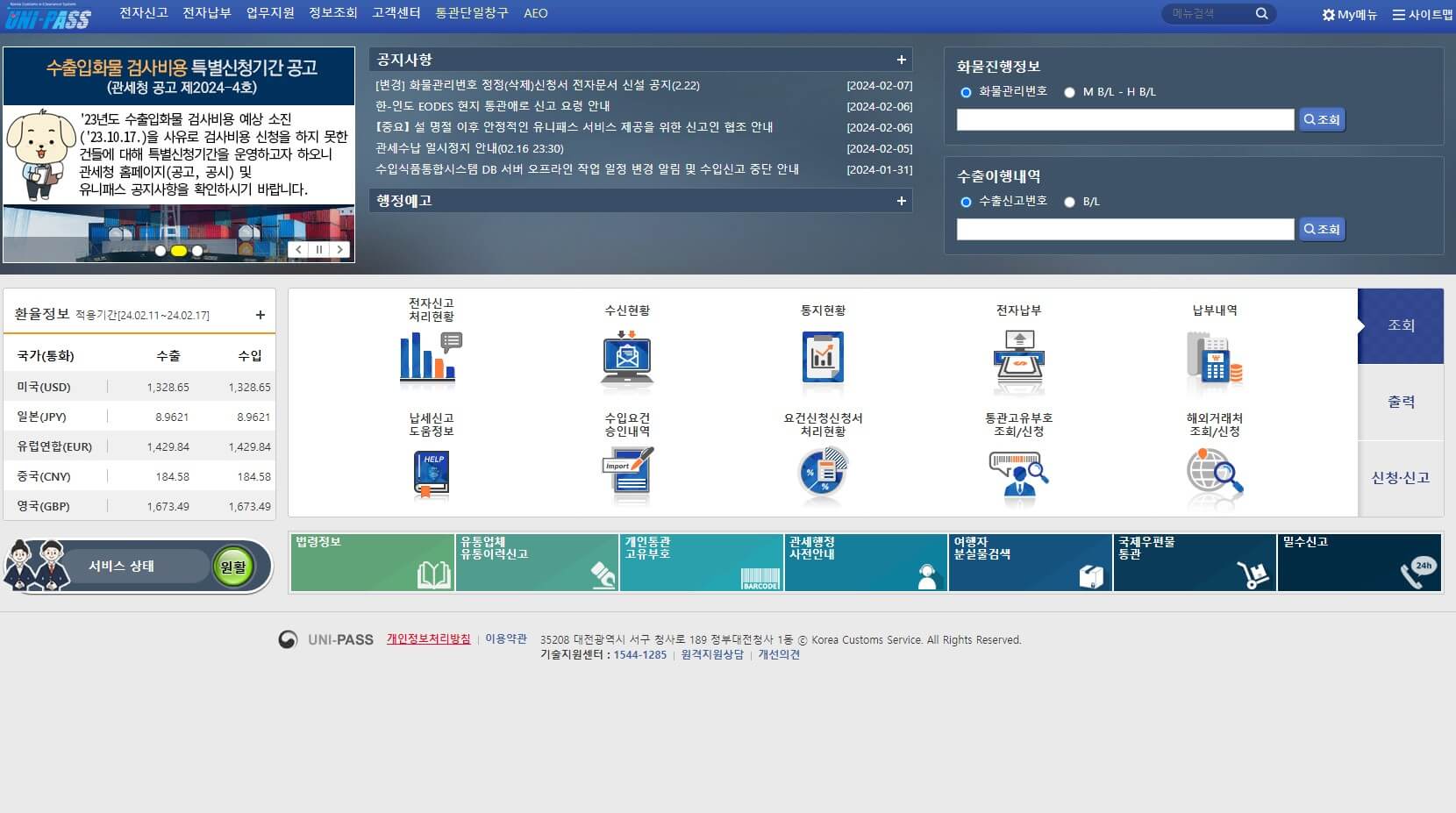The image size is (1456, 813).
Task: Switch to the 출력 tab
Action: coord(1401,401)
